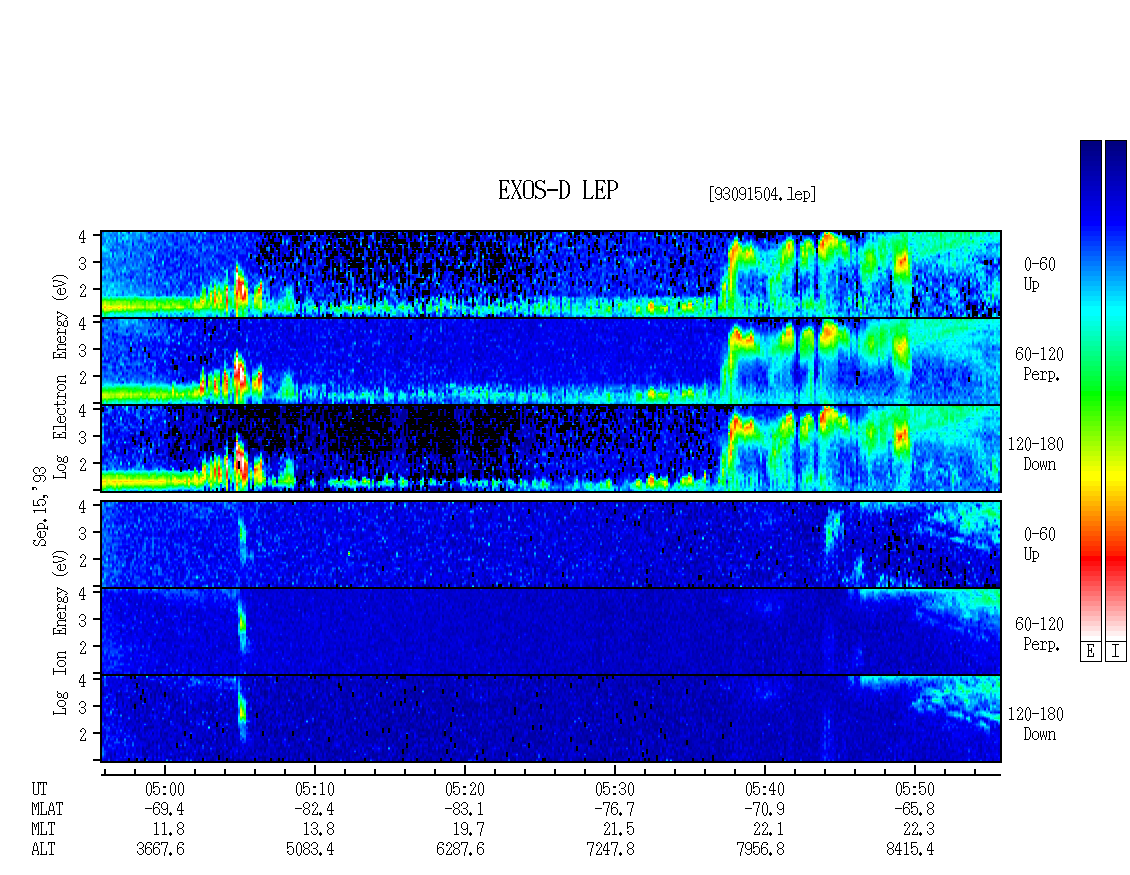This screenshot has width=1130, height=875.
Task: Click the [93091504.lep] file name label
Action: pyautogui.click(x=762, y=194)
